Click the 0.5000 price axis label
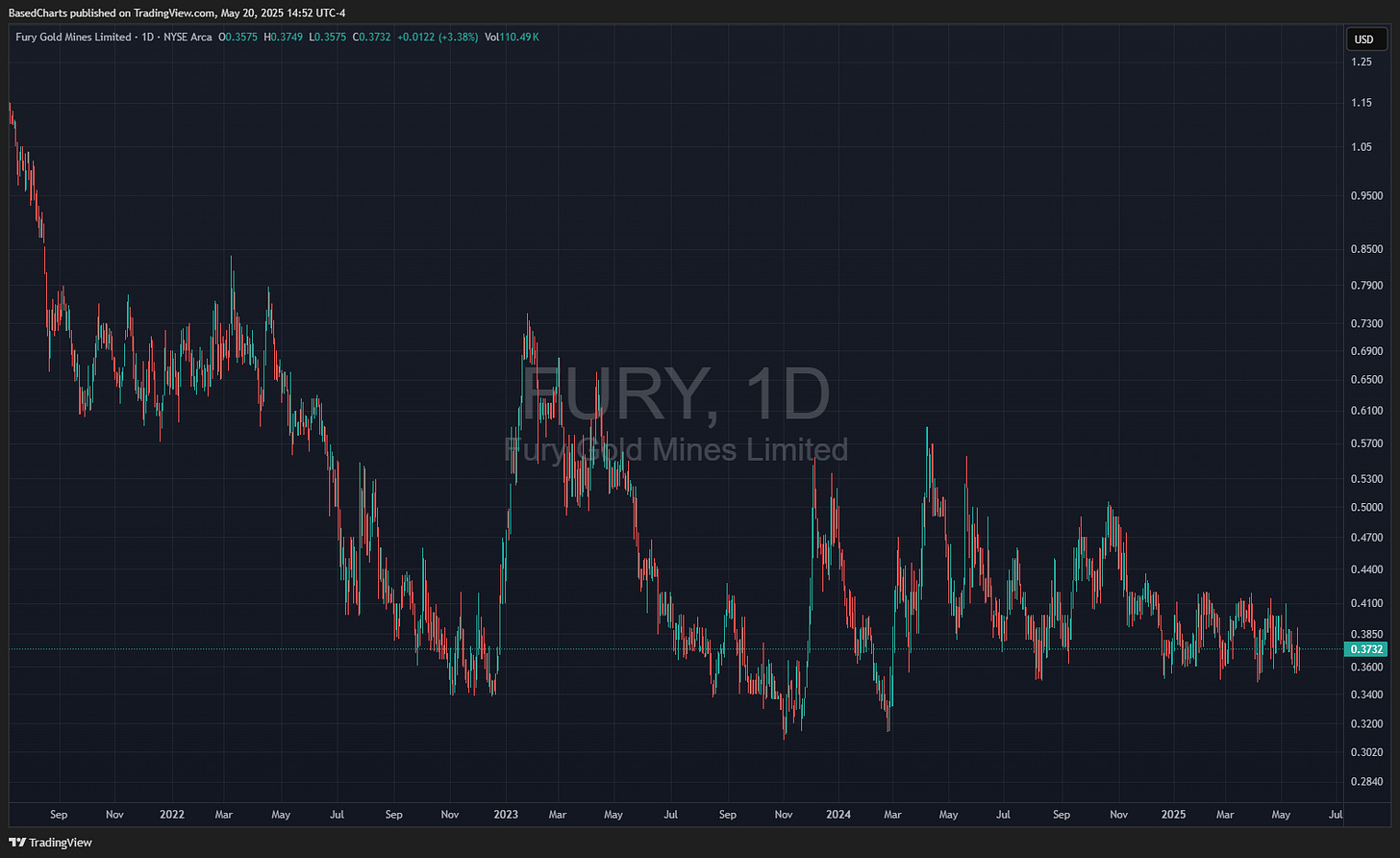 pyautogui.click(x=1366, y=507)
